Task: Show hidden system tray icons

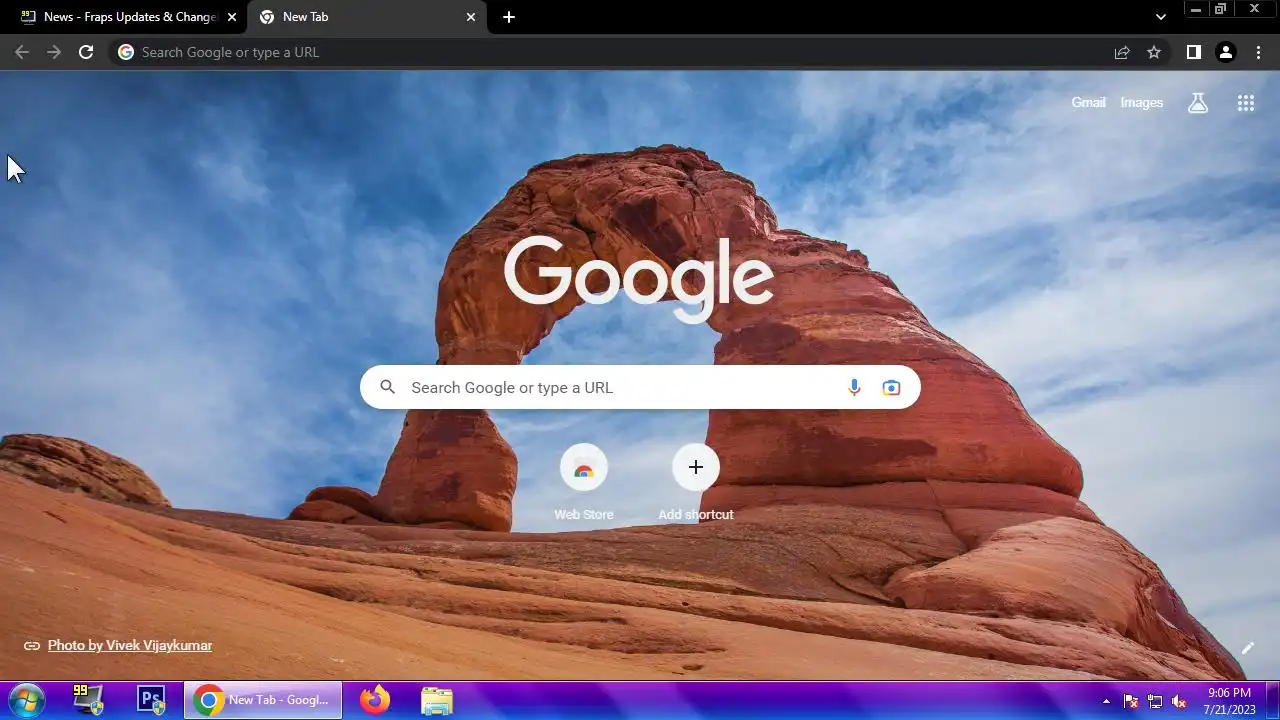Action: (x=1106, y=701)
